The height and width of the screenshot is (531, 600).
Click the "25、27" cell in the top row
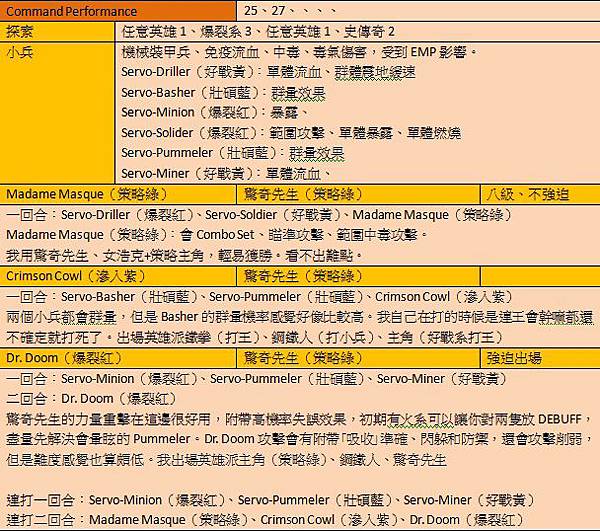point(418,11)
